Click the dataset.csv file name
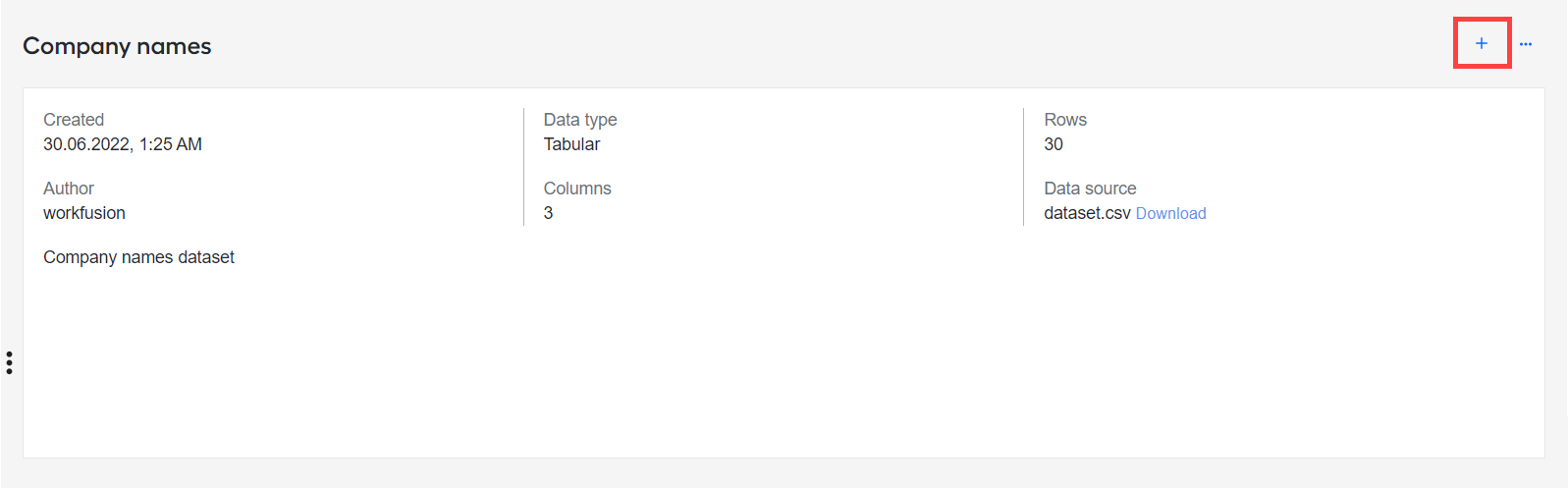 tap(1087, 213)
